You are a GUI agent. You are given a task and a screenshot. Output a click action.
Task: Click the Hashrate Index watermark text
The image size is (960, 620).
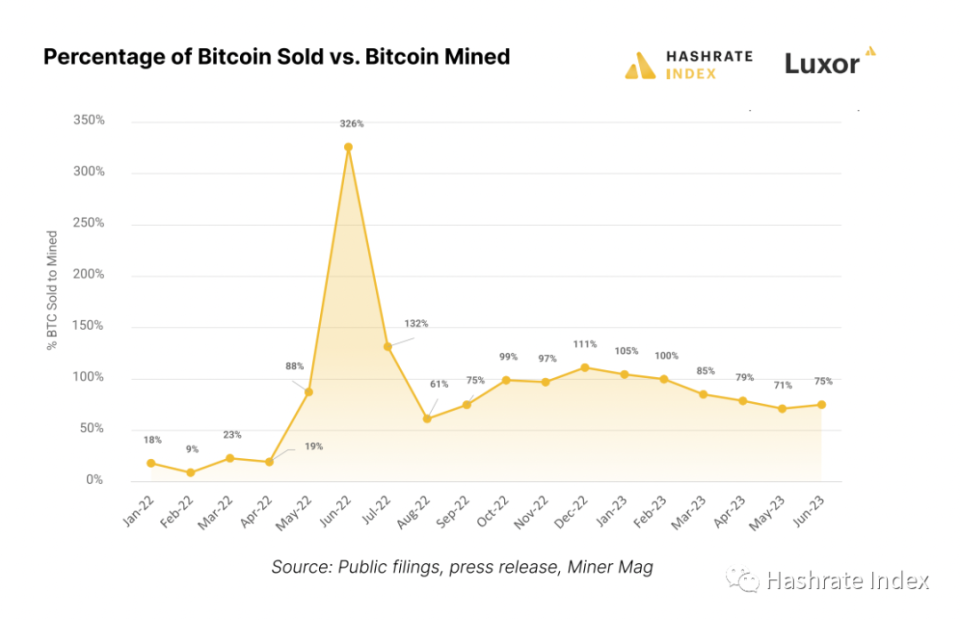(x=848, y=580)
